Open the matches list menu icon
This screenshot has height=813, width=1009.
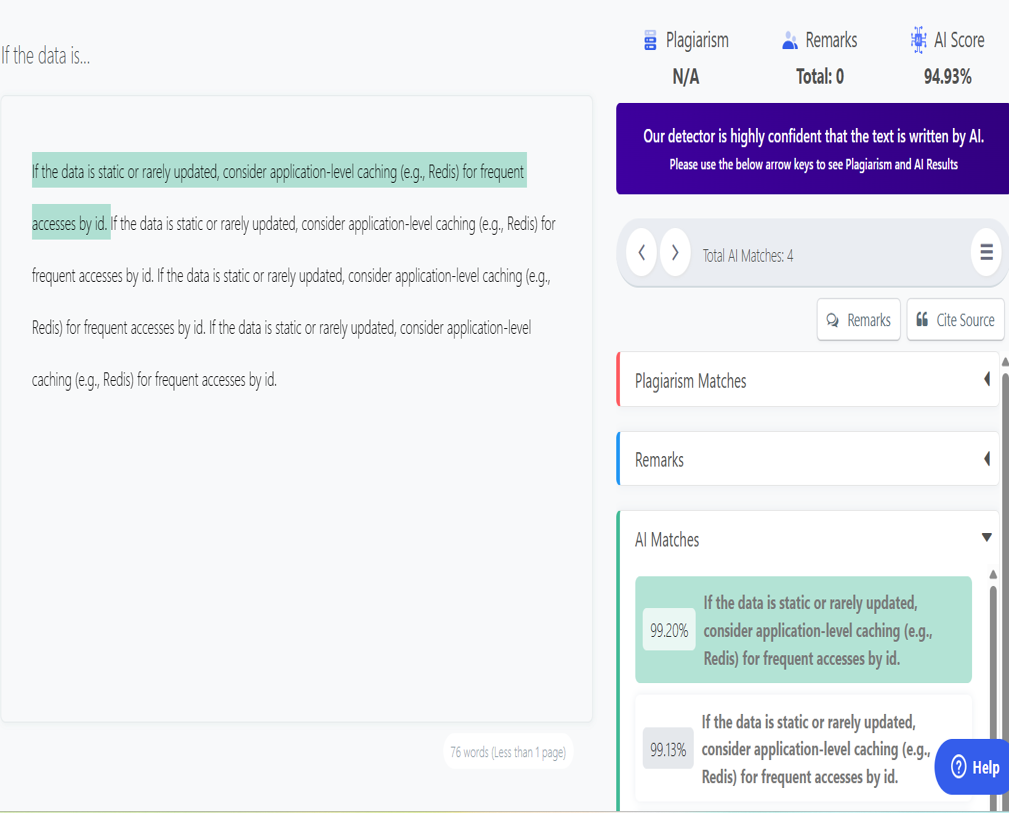pos(986,253)
